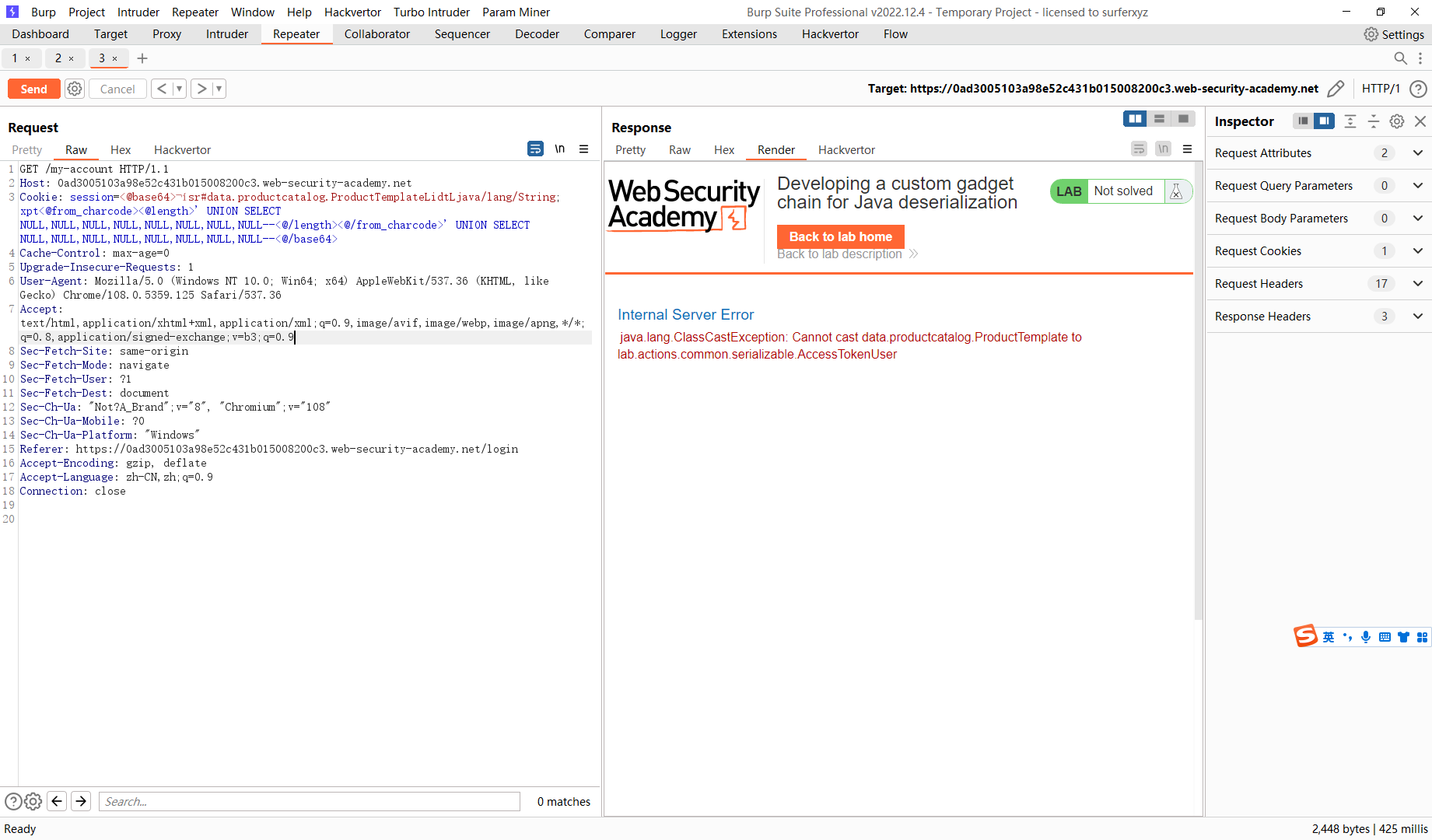The width and height of the screenshot is (1432, 840).
Task: Switch Request view to Pretty
Action: pyautogui.click(x=27, y=150)
